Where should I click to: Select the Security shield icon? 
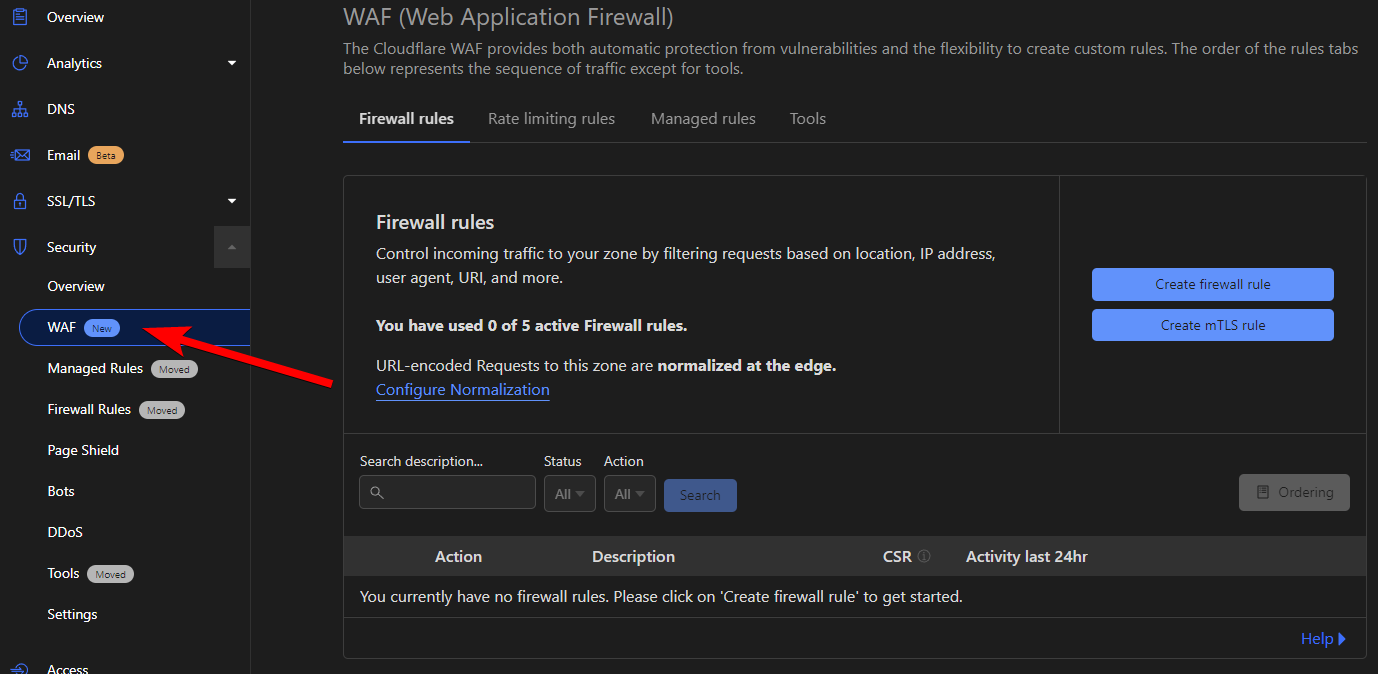(x=20, y=246)
